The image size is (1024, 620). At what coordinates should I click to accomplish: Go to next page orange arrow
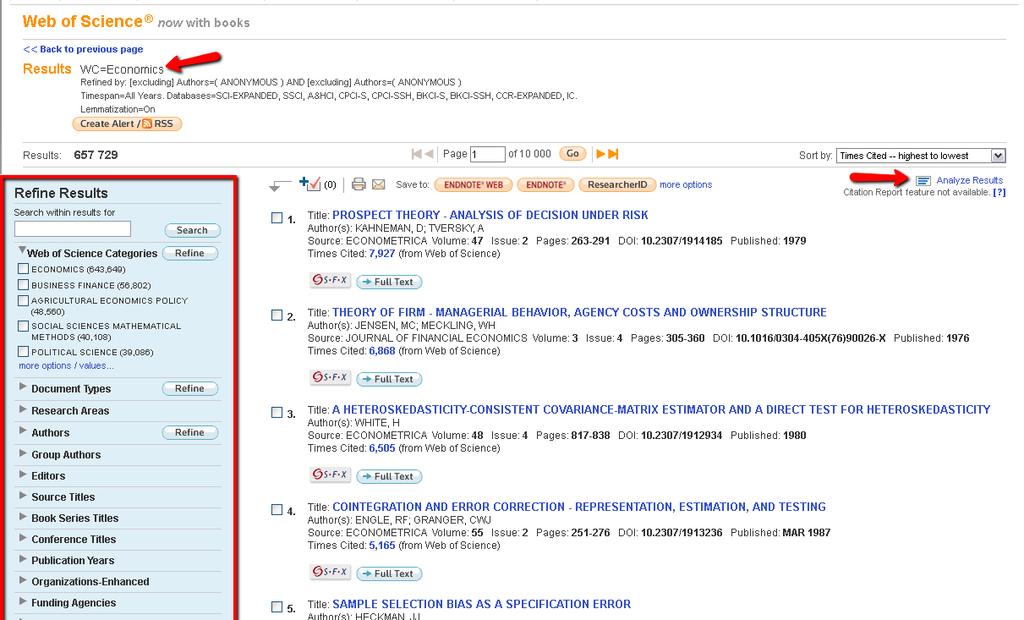(600, 154)
